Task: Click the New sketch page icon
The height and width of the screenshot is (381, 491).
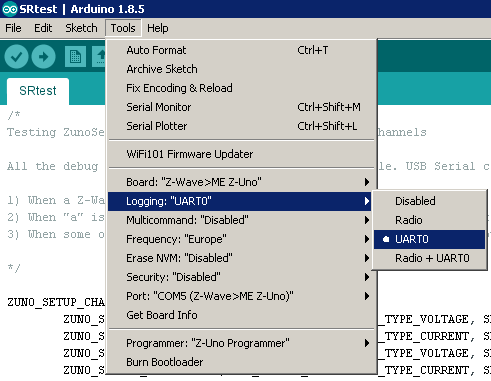Action: [x=75, y=57]
